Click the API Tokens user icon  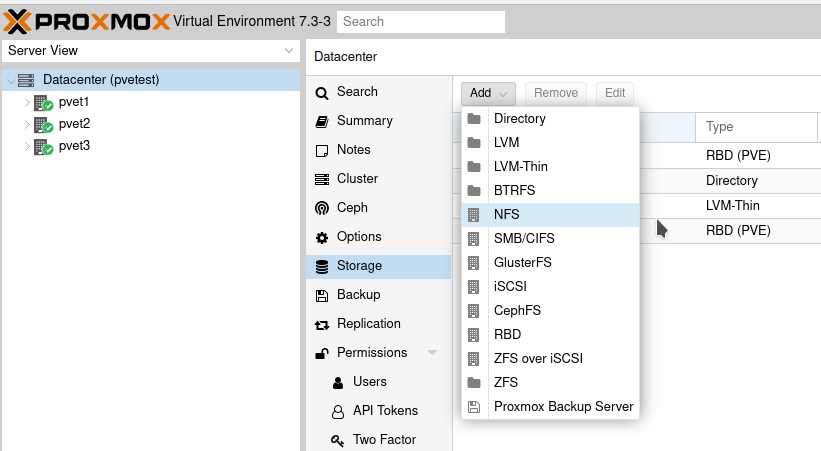click(x=338, y=411)
